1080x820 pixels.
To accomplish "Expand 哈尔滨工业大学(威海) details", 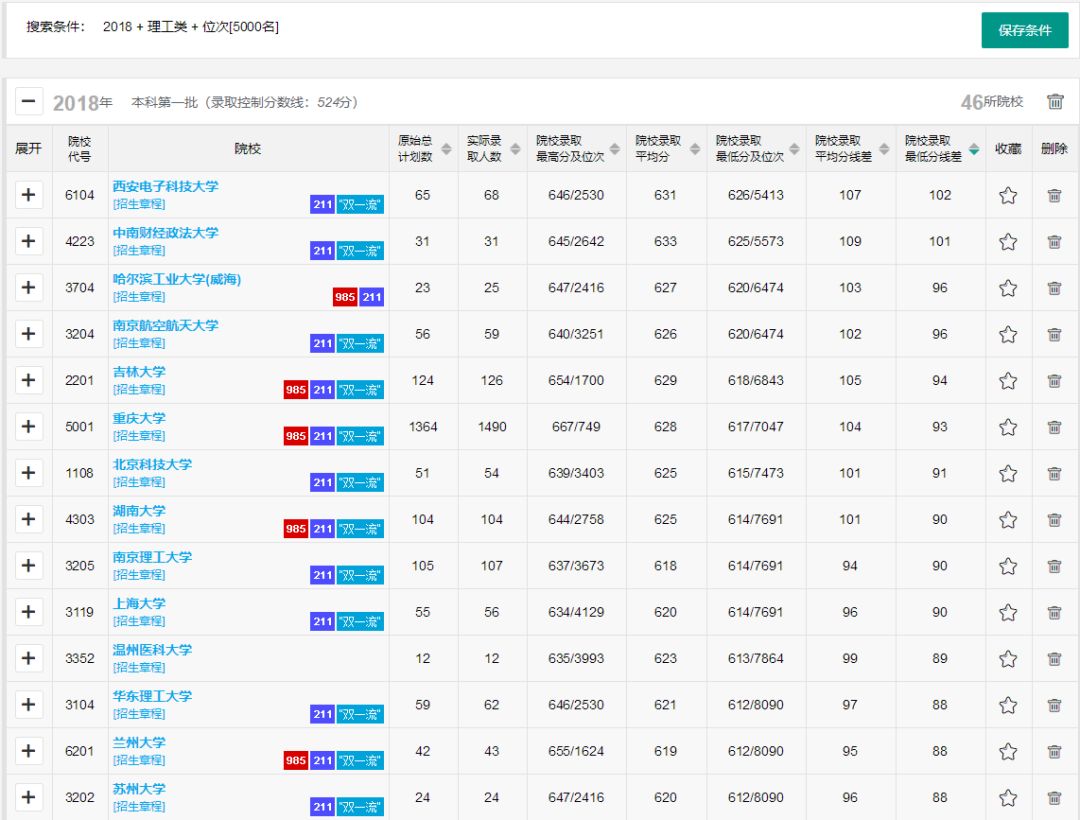I will pos(28,287).
